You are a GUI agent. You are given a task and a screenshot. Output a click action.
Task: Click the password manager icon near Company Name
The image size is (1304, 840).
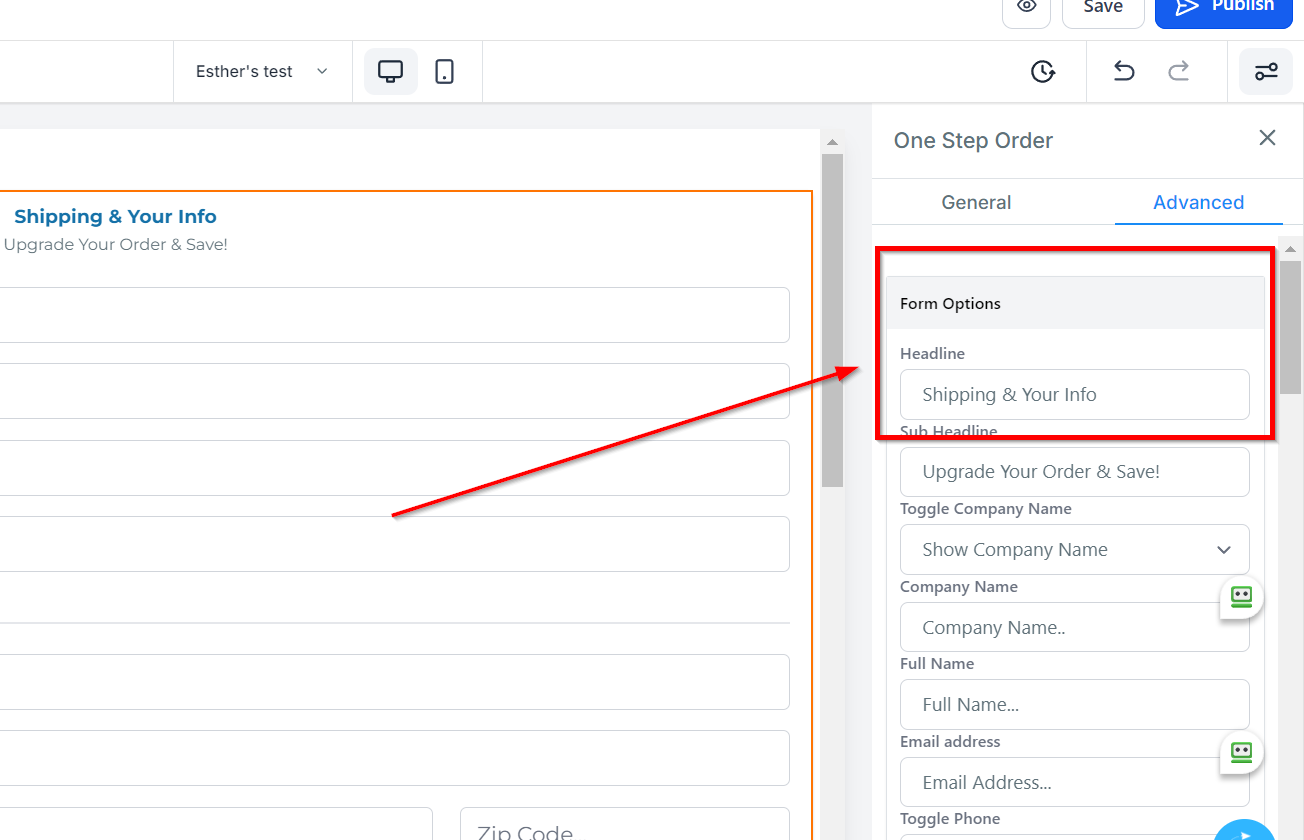pos(1241,597)
